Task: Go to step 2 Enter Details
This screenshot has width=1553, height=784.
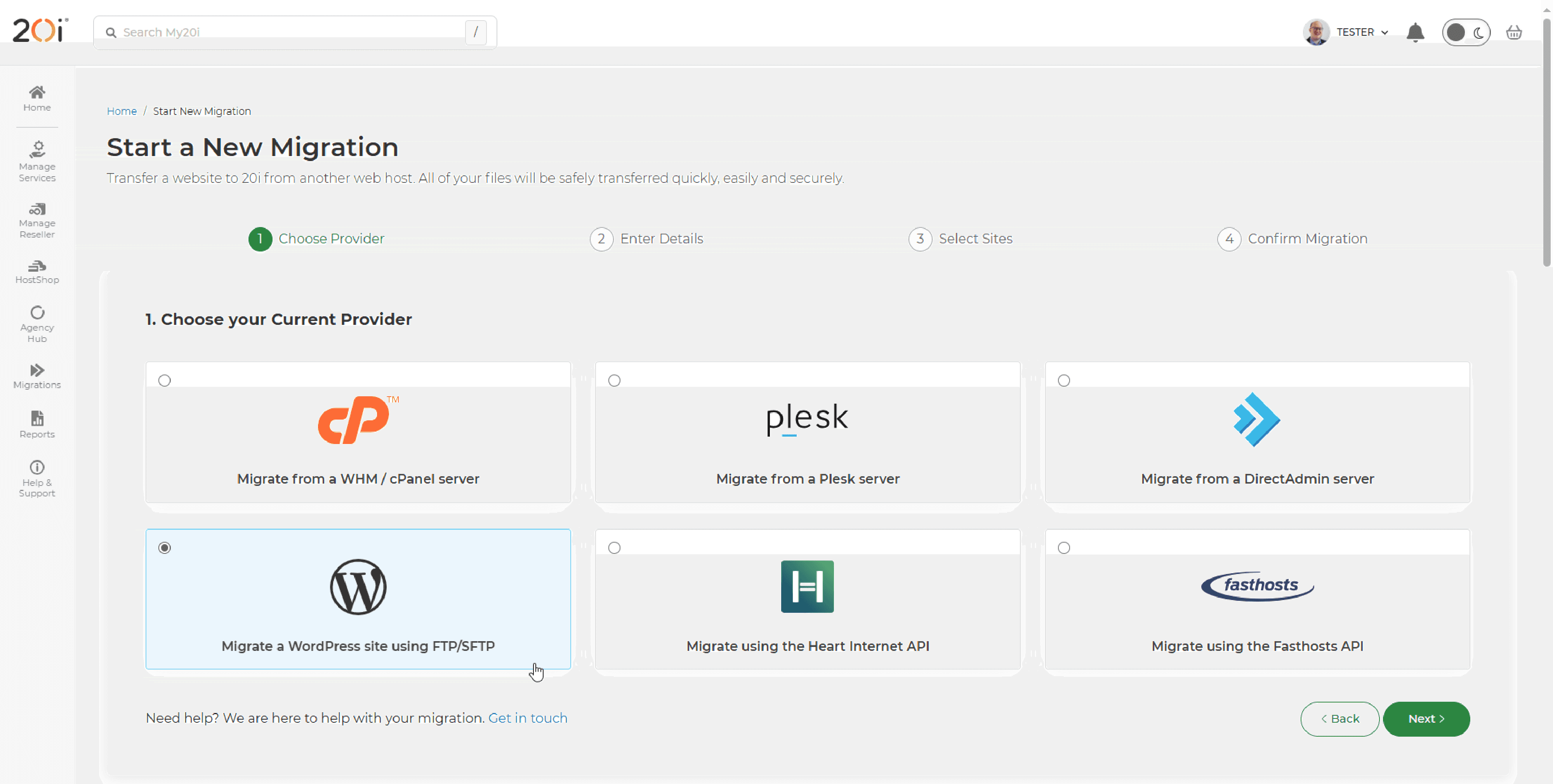Action: click(x=647, y=239)
